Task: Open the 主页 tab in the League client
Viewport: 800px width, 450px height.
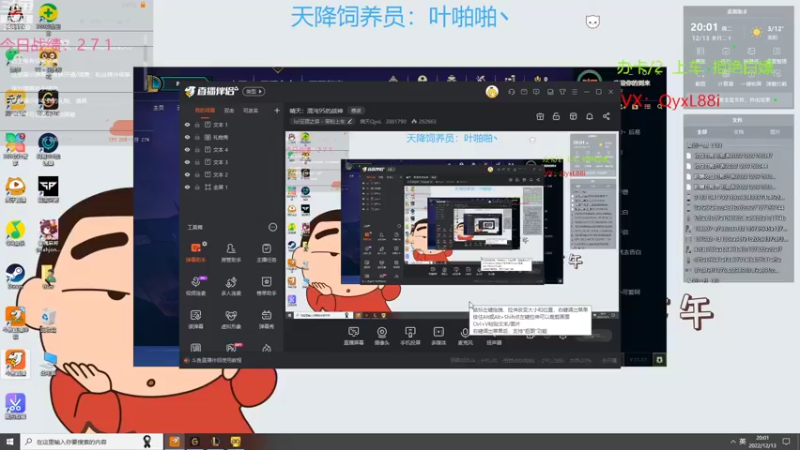Action: (x=159, y=108)
